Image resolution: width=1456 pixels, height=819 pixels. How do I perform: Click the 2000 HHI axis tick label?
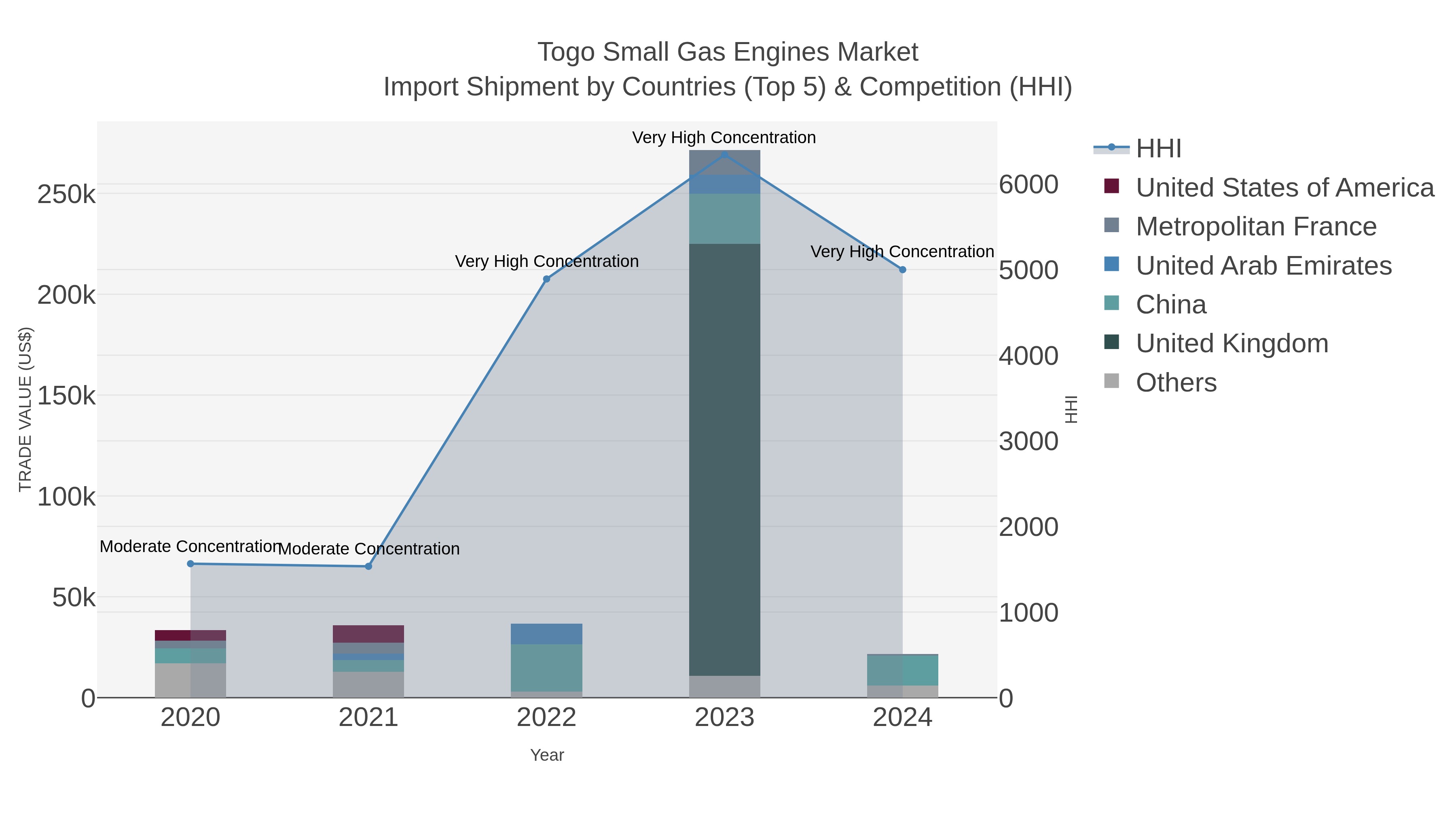point(1029,527)
